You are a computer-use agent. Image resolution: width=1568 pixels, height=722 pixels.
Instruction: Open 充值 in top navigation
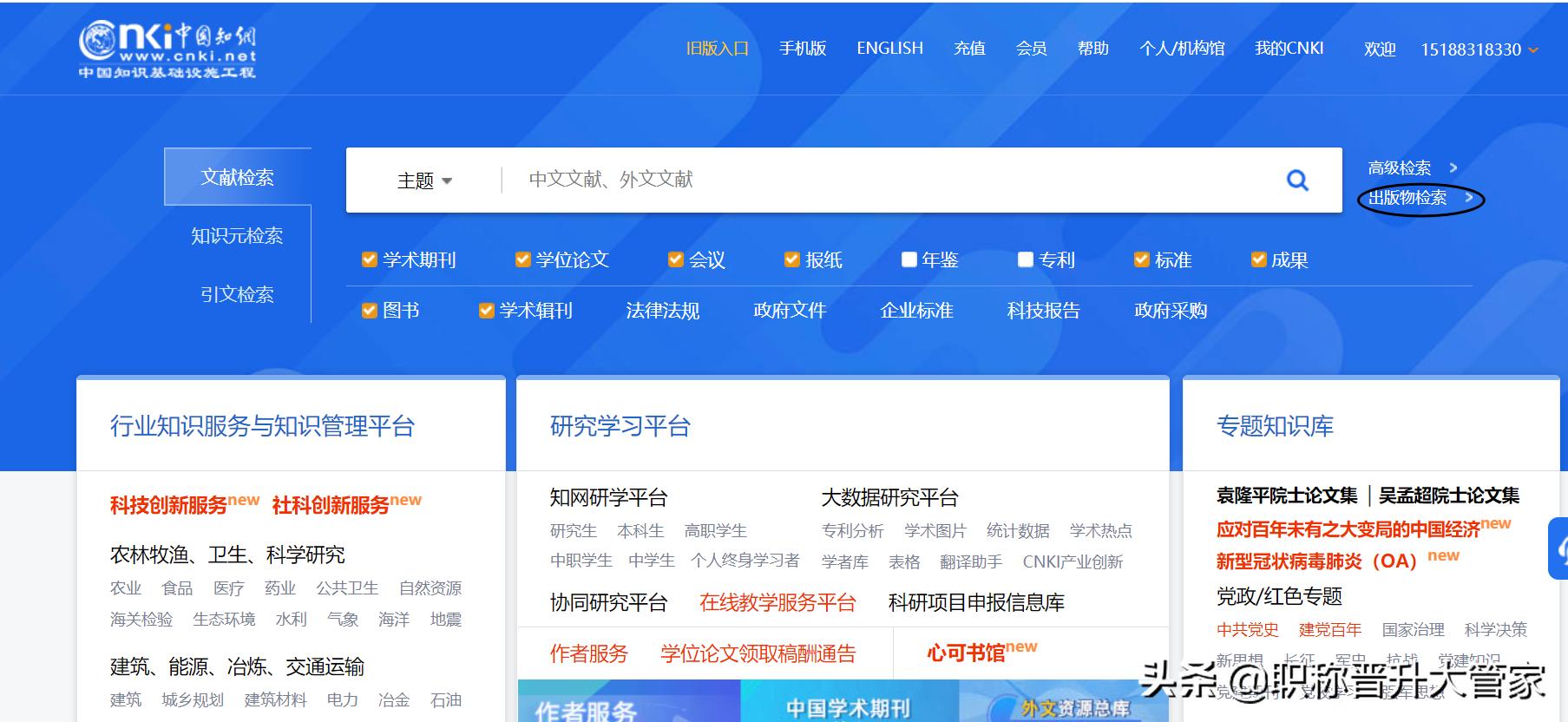point(969,49)
